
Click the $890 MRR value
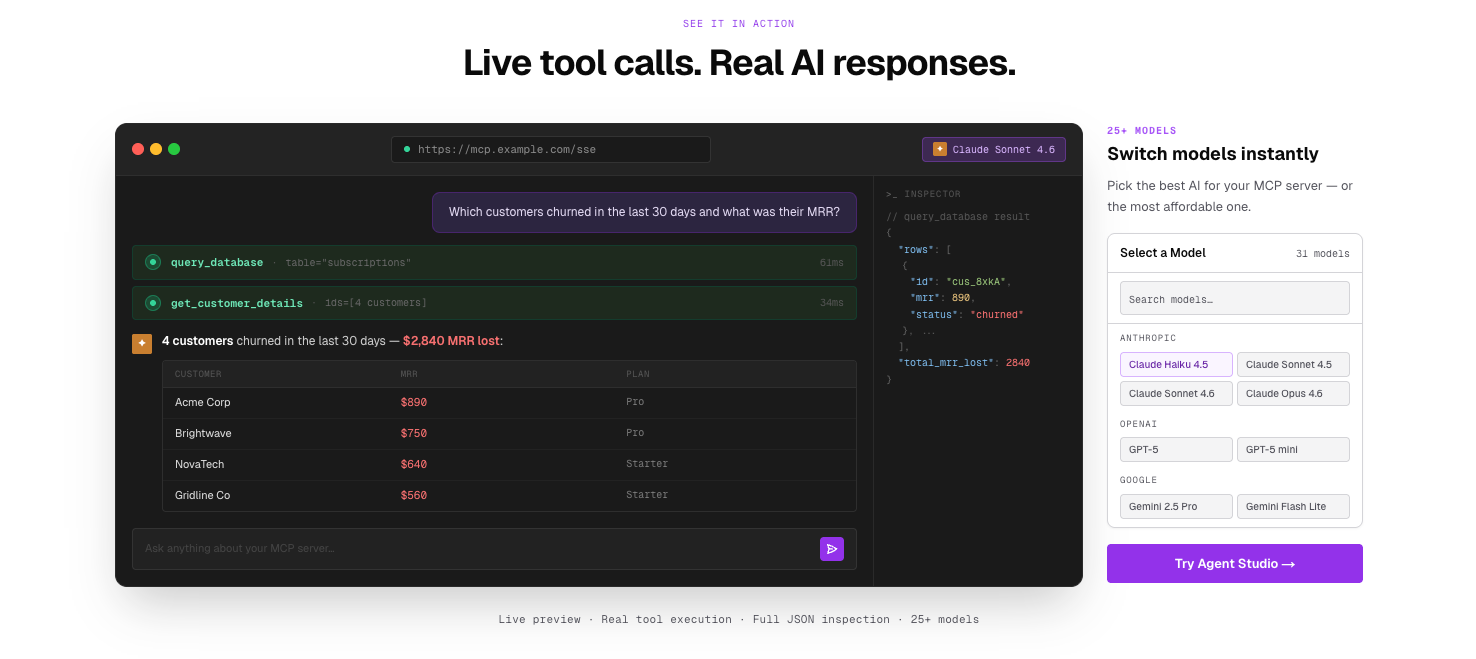(414, 402)
